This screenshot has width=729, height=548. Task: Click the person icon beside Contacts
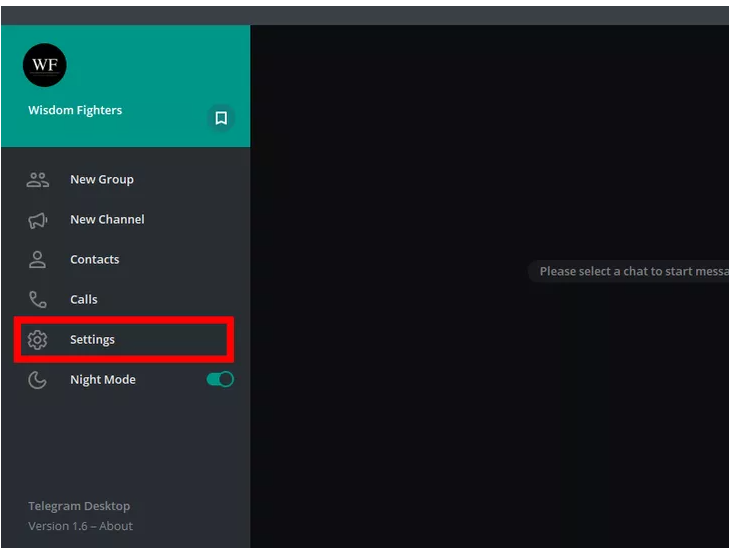click(x=38, y=260)
